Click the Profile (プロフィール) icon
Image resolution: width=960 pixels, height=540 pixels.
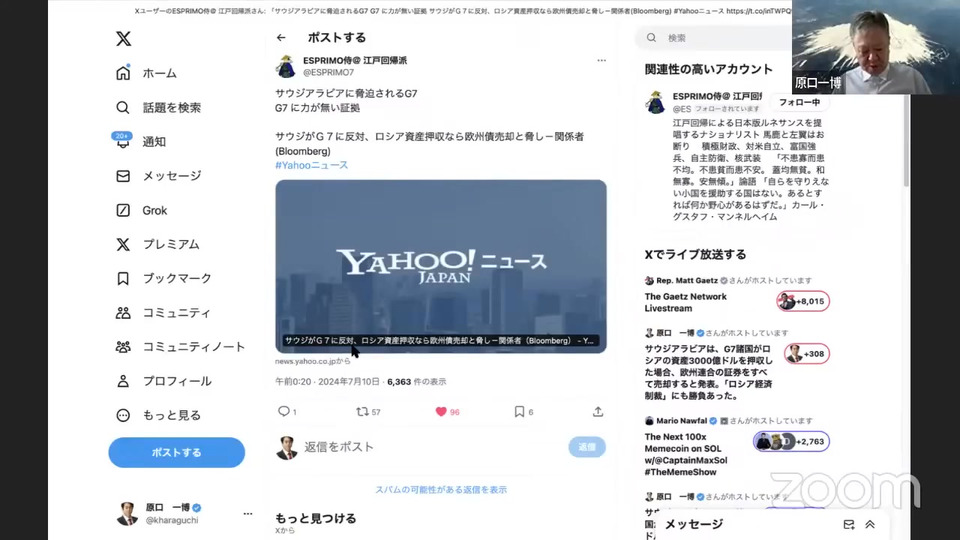coord(123,381)
